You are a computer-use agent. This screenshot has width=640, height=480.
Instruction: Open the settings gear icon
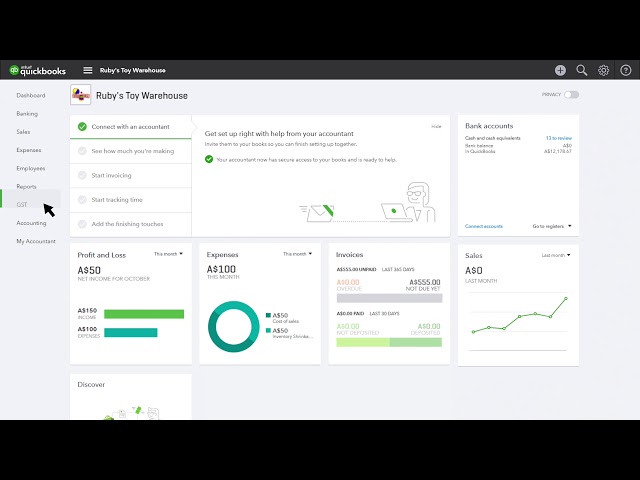click(603, 70)
